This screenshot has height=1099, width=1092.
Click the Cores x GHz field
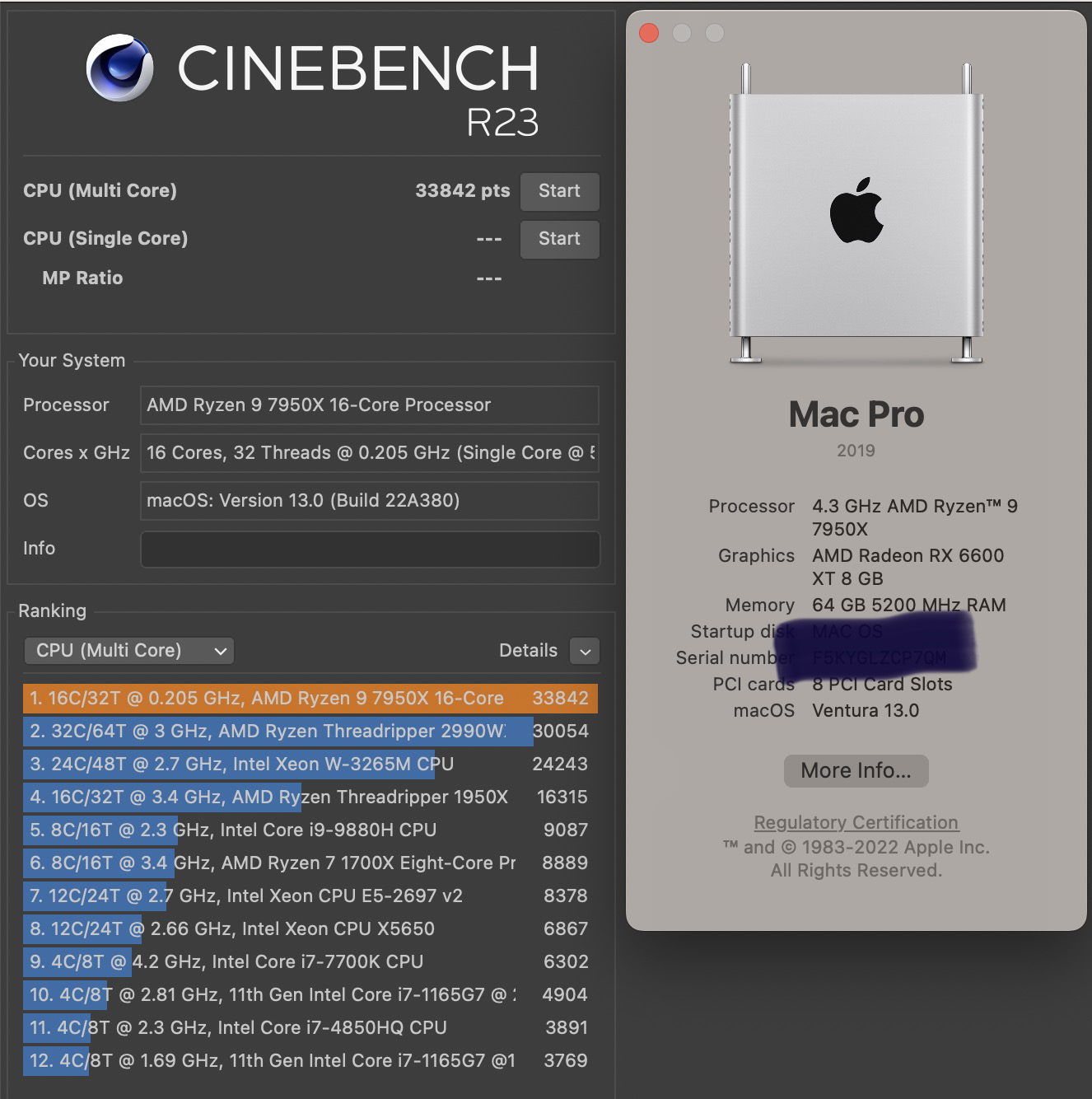pyautogui.click(x=370, y=453)
